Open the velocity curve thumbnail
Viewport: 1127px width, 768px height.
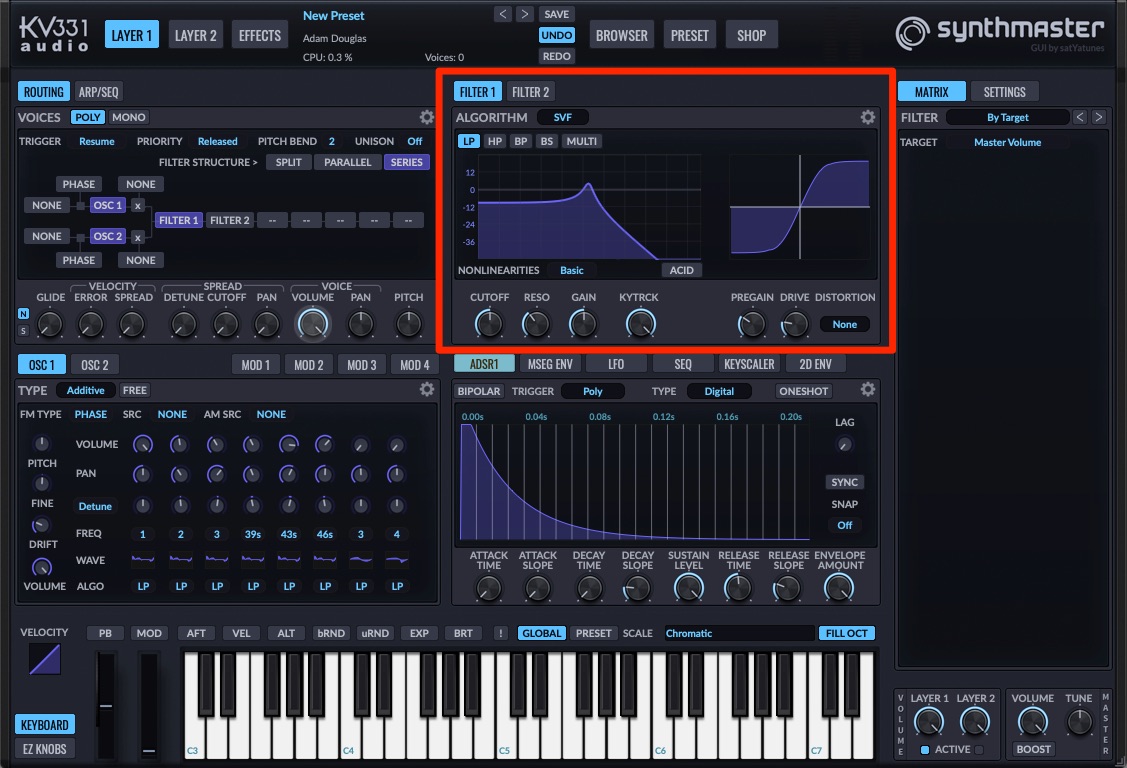click(45, 660)
